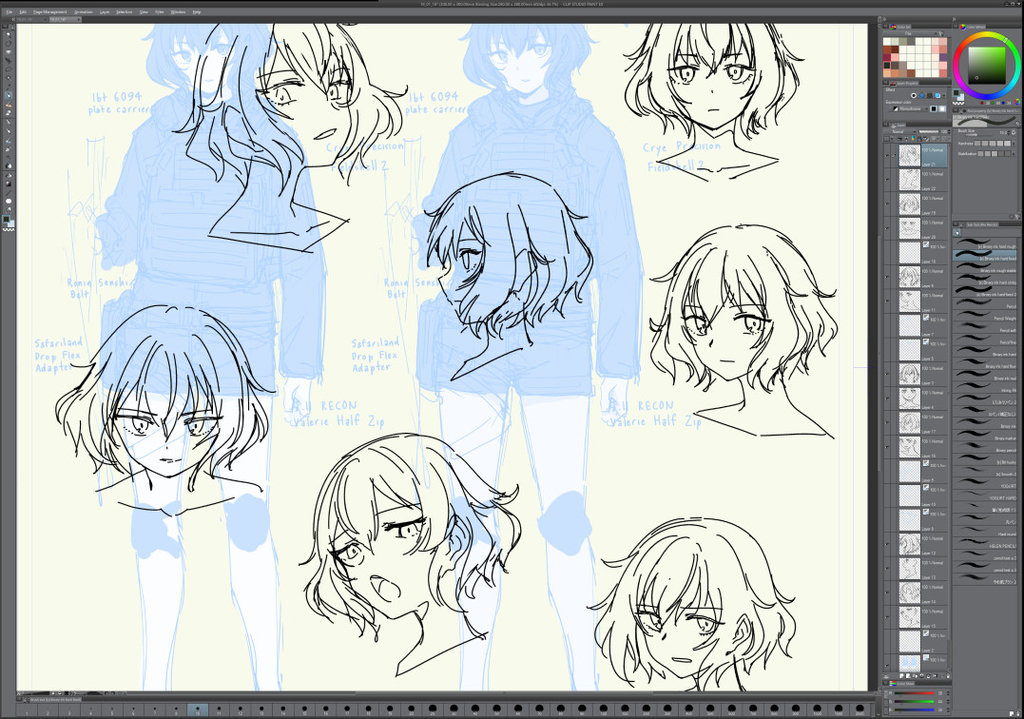Click the Delete layer trash icon
The height and width of the screenshot is (719, 1024).
pyautogui.click(x=948, y=676)
